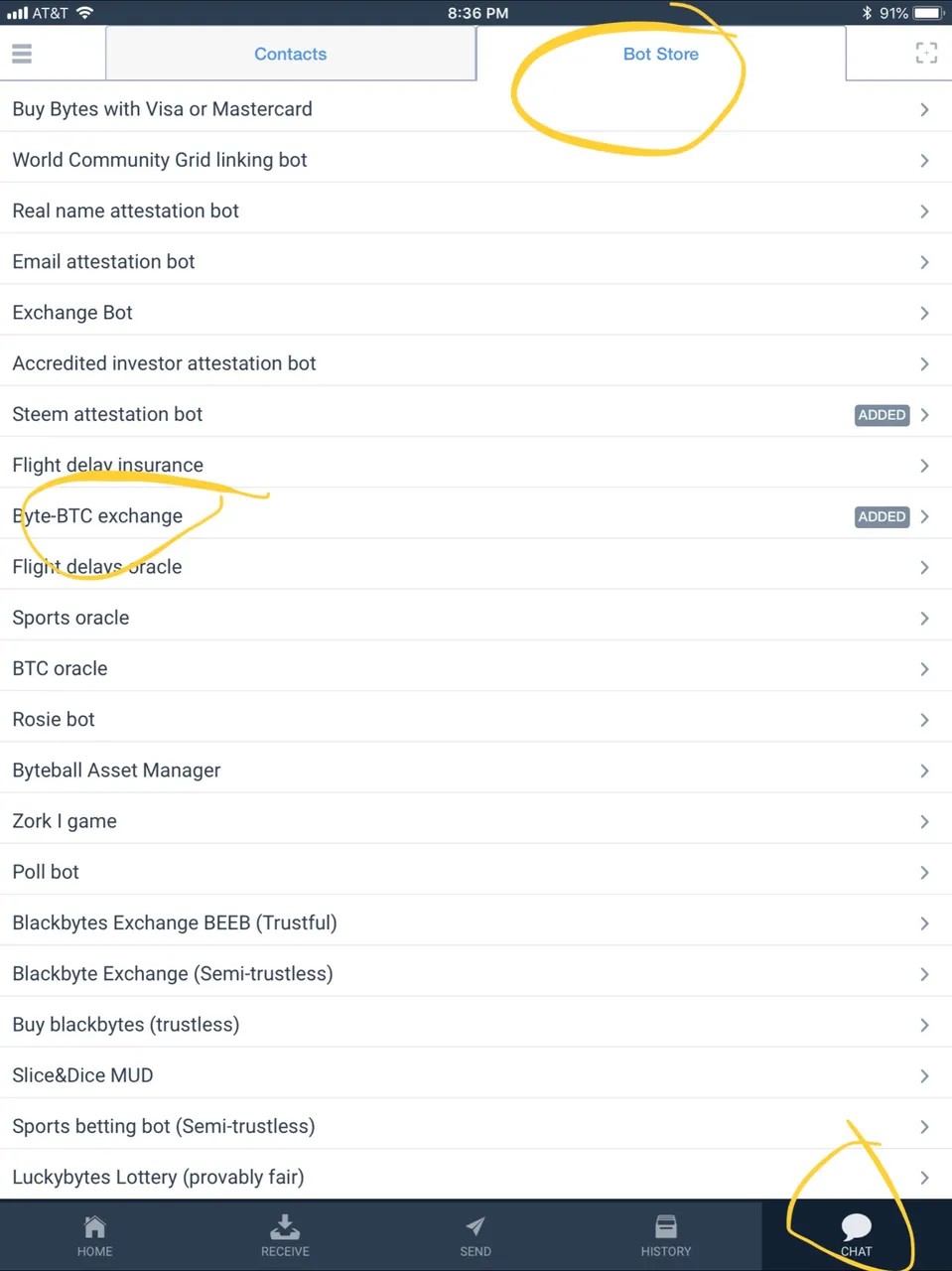952x1271 pixels.
Task: Select Luckybytes Lottery (provably fair)
Action: [x=476, y=1177]
